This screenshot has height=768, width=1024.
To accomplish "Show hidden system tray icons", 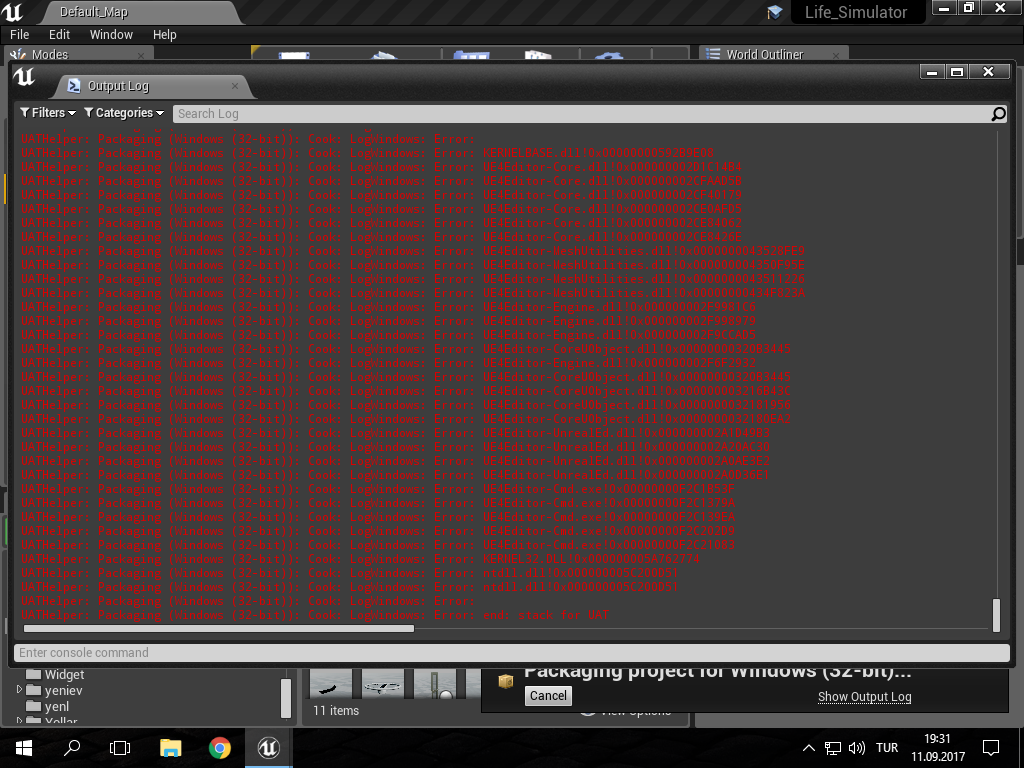I will 808,748.
